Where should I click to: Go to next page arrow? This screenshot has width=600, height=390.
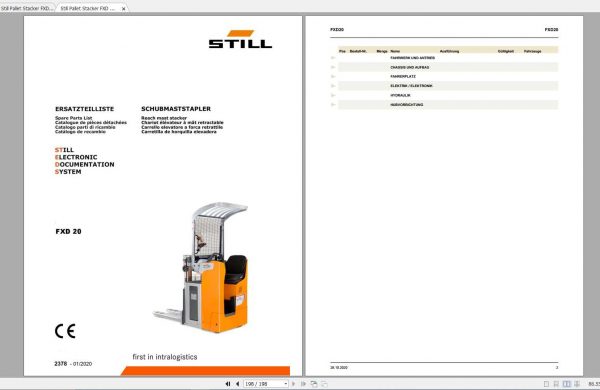(293, 383)
